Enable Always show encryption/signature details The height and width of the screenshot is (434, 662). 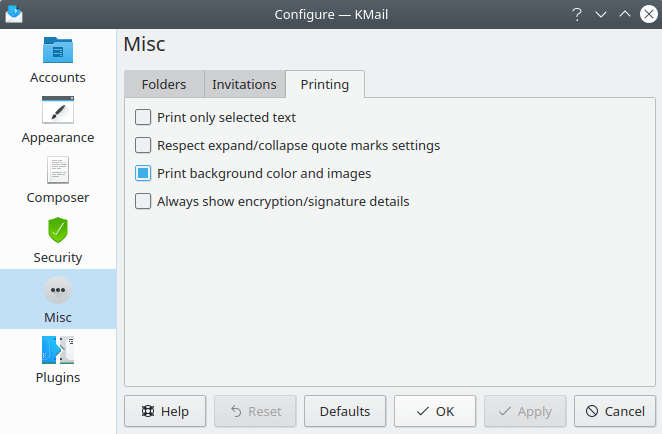point(143,201)
